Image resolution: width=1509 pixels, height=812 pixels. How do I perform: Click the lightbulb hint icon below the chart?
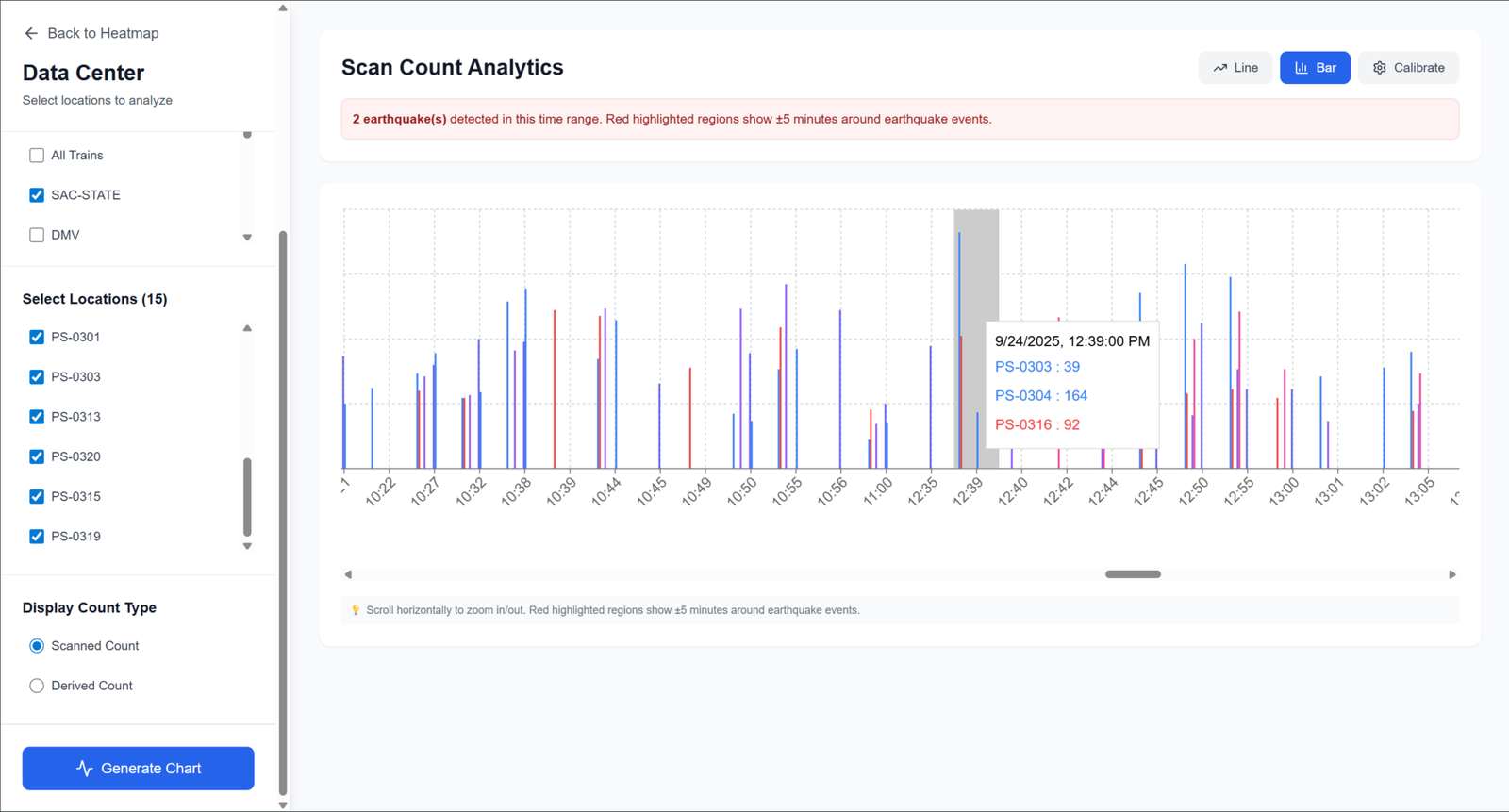pyautogui.click(x=356, y=610)
